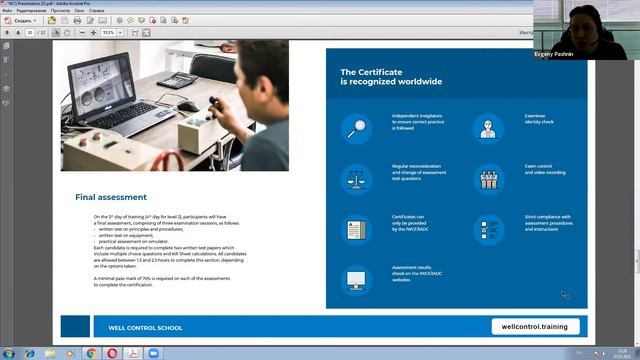Go to previous page arrow
Screen dimensions: 640x360
(7, 32)
